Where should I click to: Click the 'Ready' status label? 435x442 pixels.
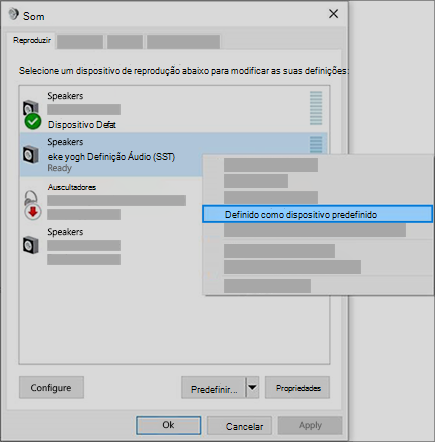[60, 168]
